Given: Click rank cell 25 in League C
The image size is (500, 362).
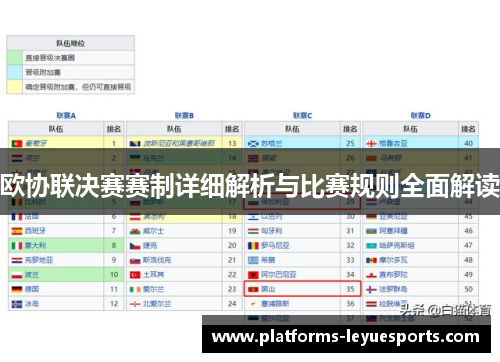Looking at the screenshot, I should pos(350,144).
